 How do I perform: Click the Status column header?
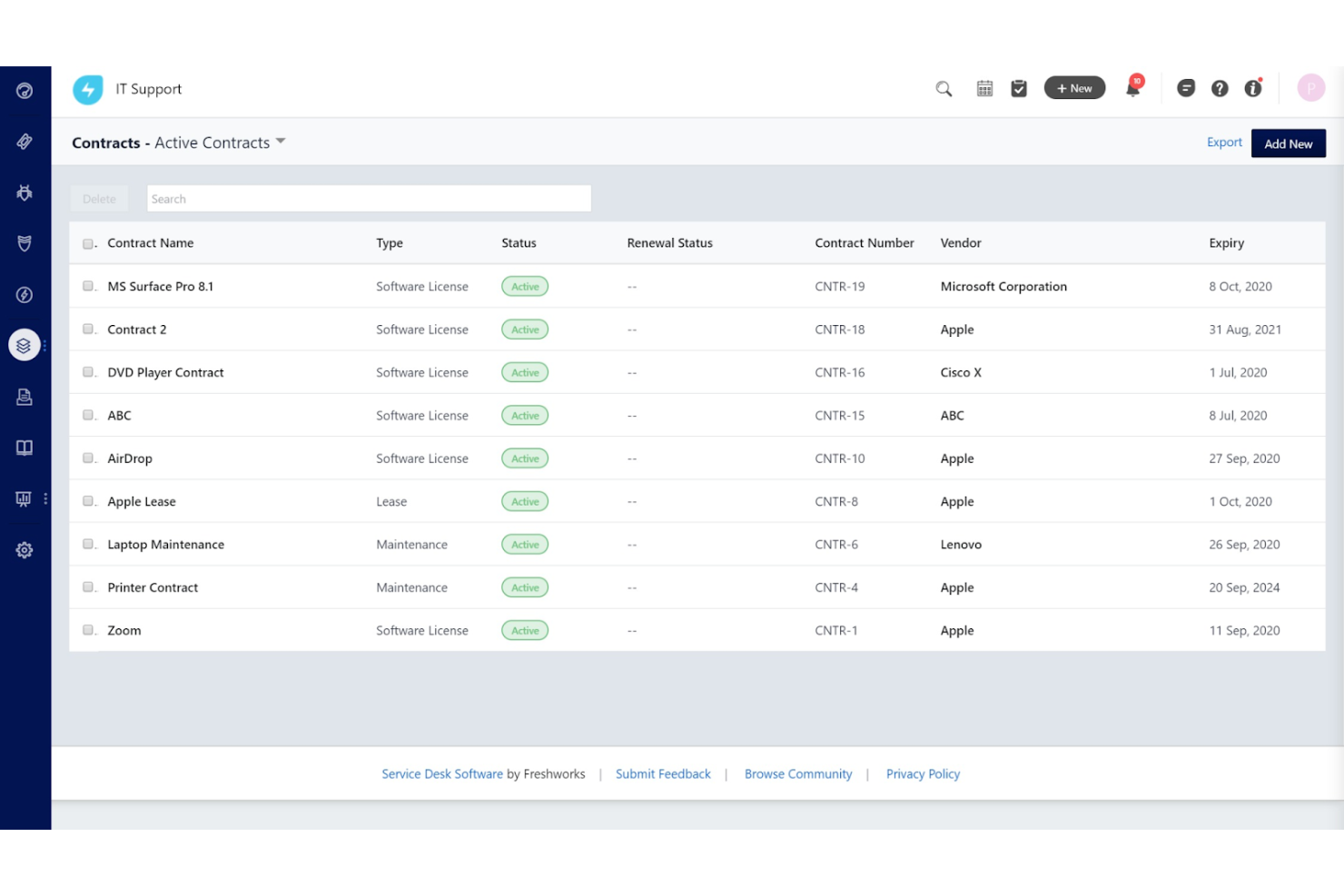coord(519,243)
